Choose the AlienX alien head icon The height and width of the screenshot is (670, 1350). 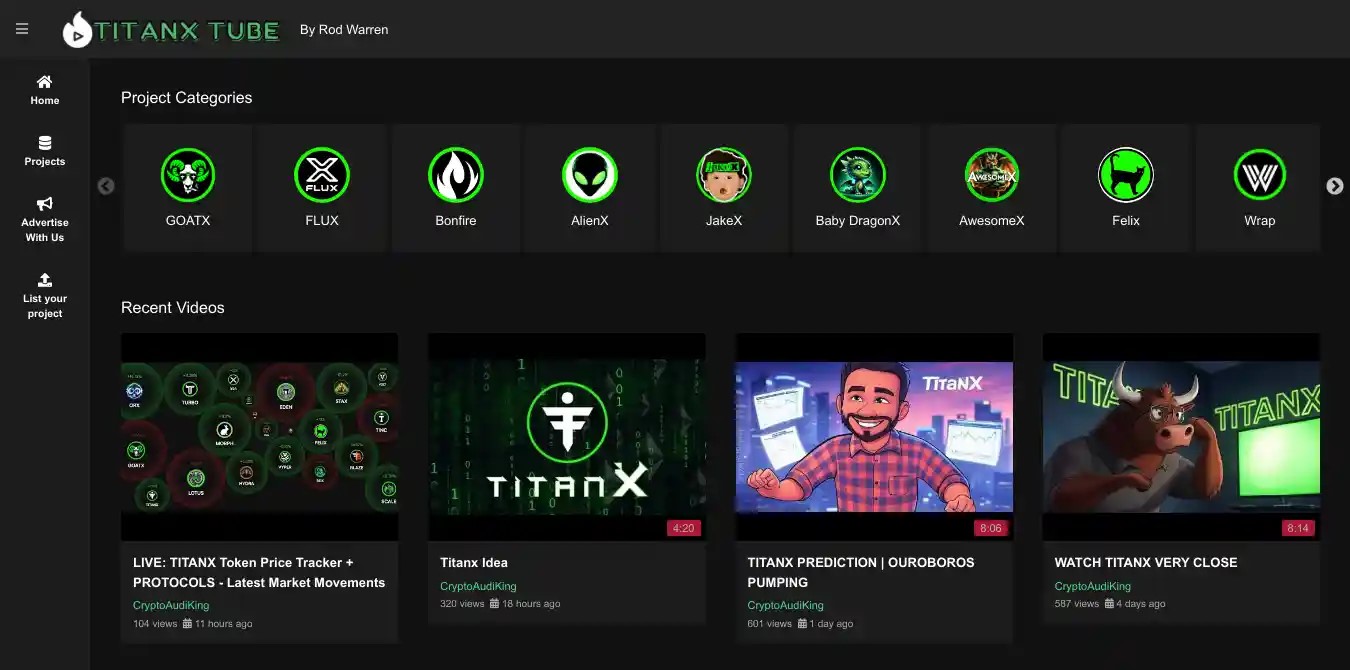(590, 176)
